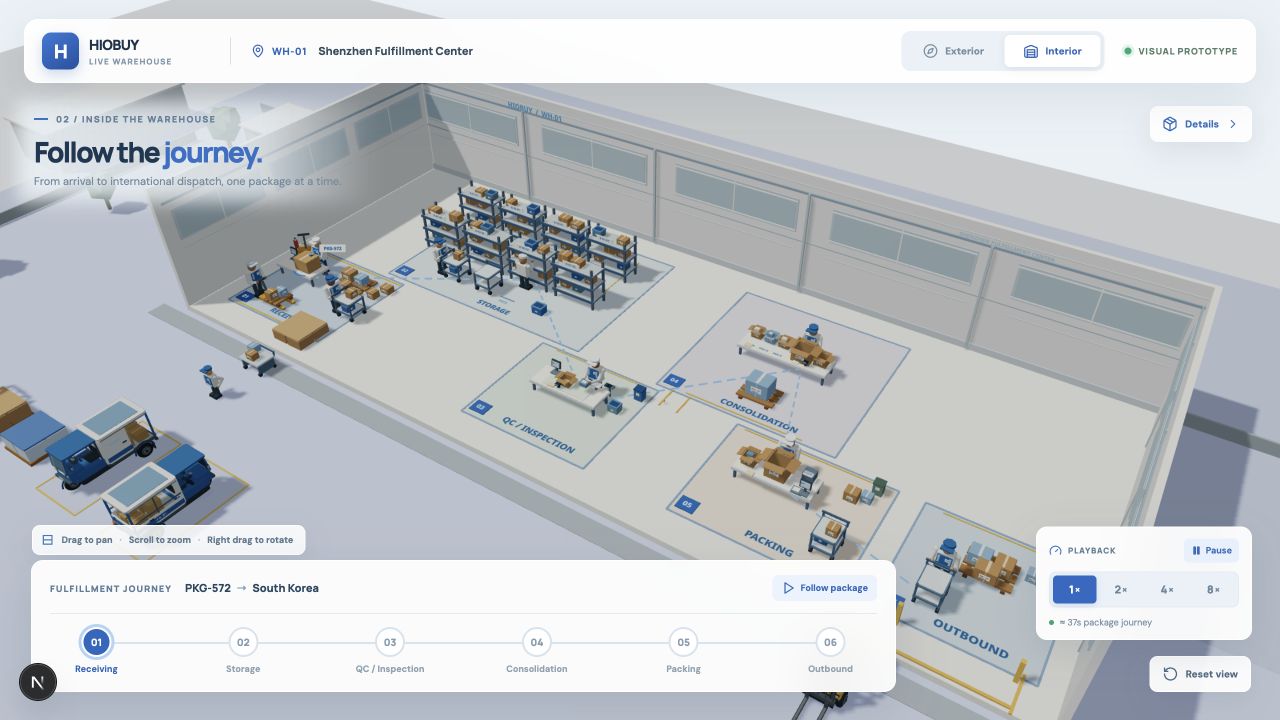The height and width of the screenshot is (720, 1280).
Task: Click the Pause playback button
Action: click(1211, 550)
